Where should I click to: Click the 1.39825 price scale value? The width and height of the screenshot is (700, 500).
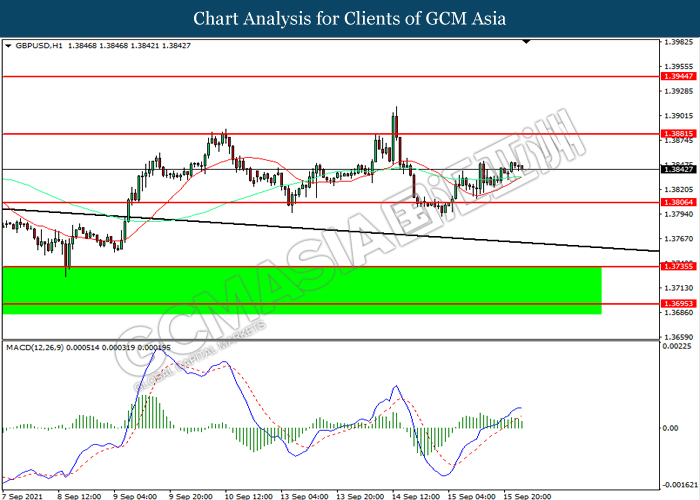(677, 43)
